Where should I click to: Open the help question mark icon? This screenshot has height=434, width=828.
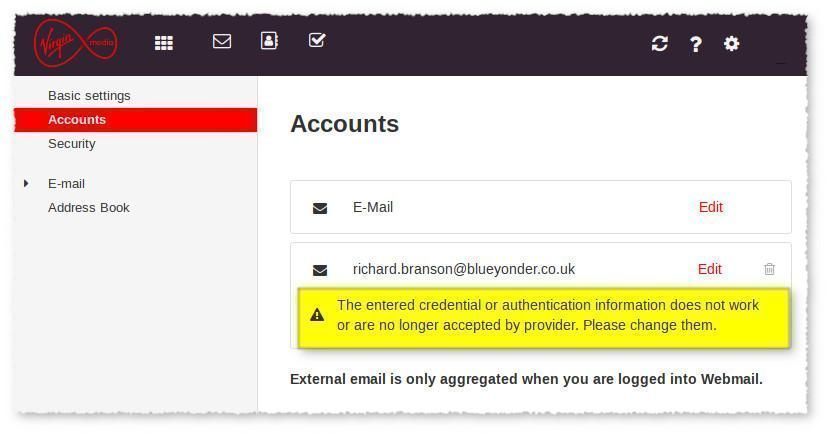tap(696, 43)
